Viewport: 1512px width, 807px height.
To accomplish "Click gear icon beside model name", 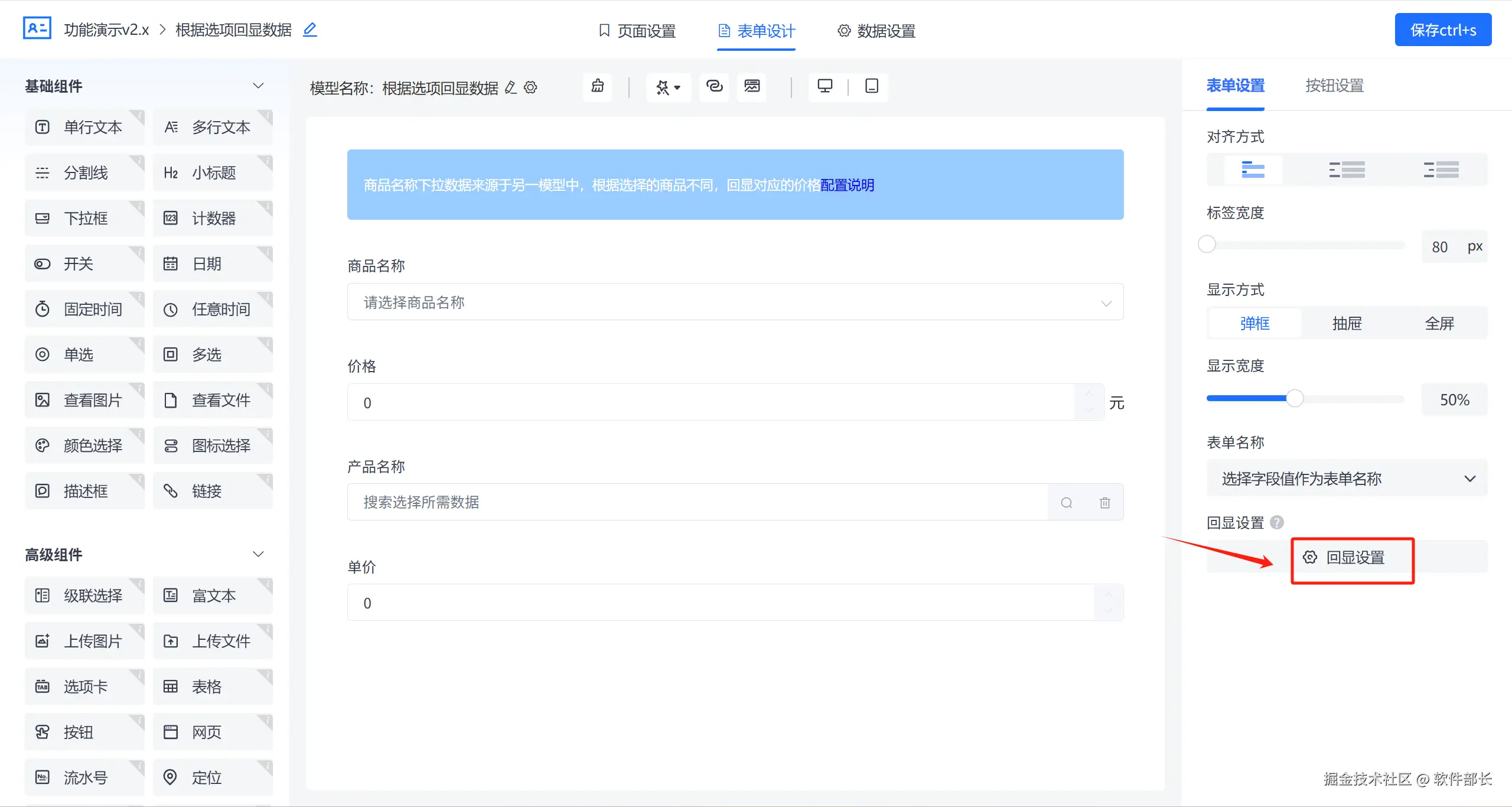I will pos(530,87).
